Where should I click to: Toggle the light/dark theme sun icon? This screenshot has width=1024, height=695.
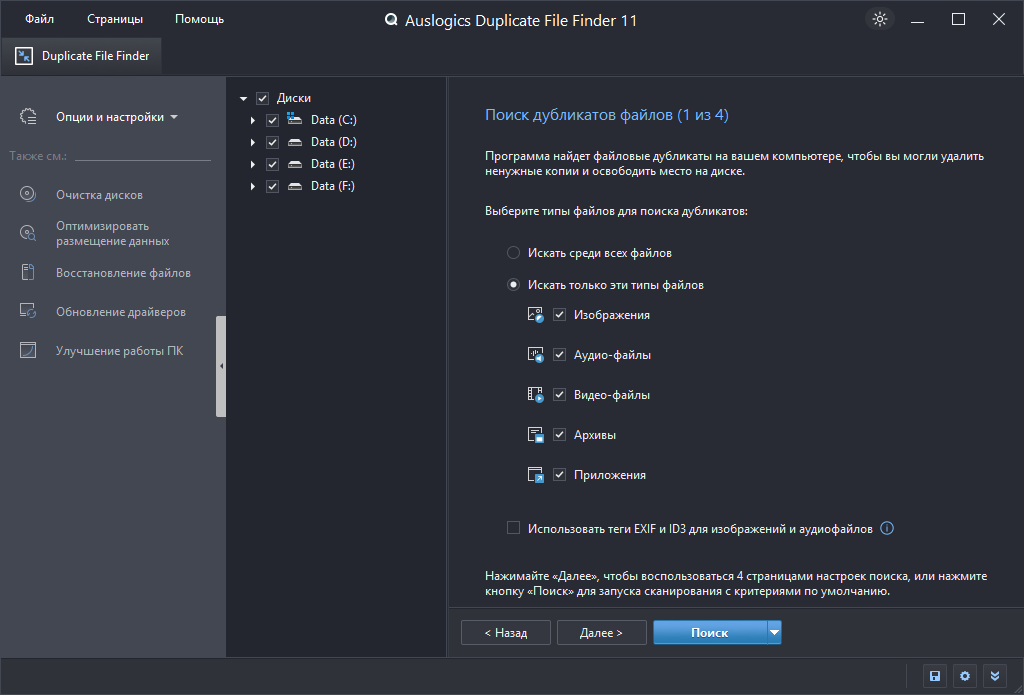pyautogui.click(x=880, y=19)
